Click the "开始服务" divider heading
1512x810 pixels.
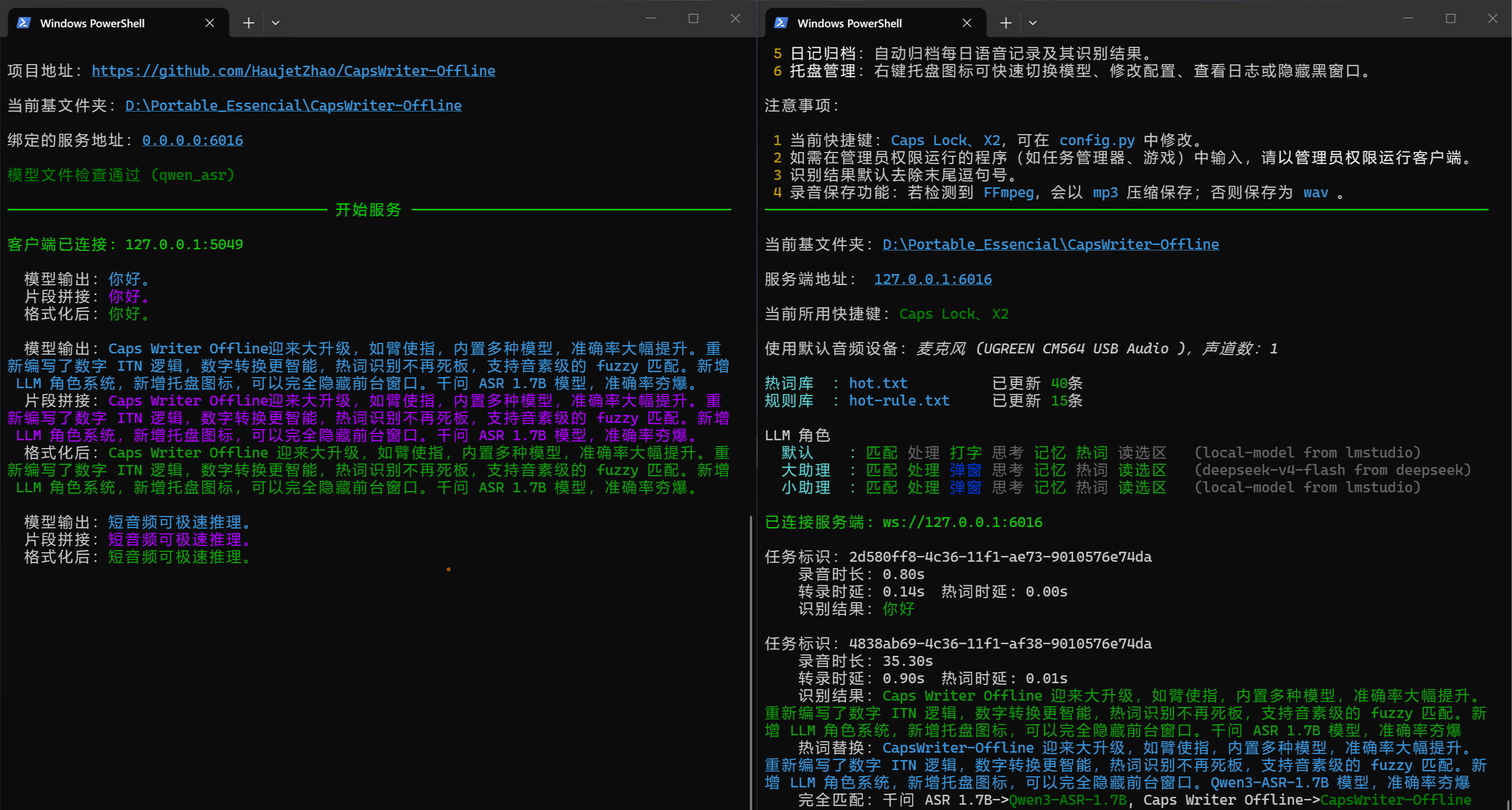[x=368, y=209]
